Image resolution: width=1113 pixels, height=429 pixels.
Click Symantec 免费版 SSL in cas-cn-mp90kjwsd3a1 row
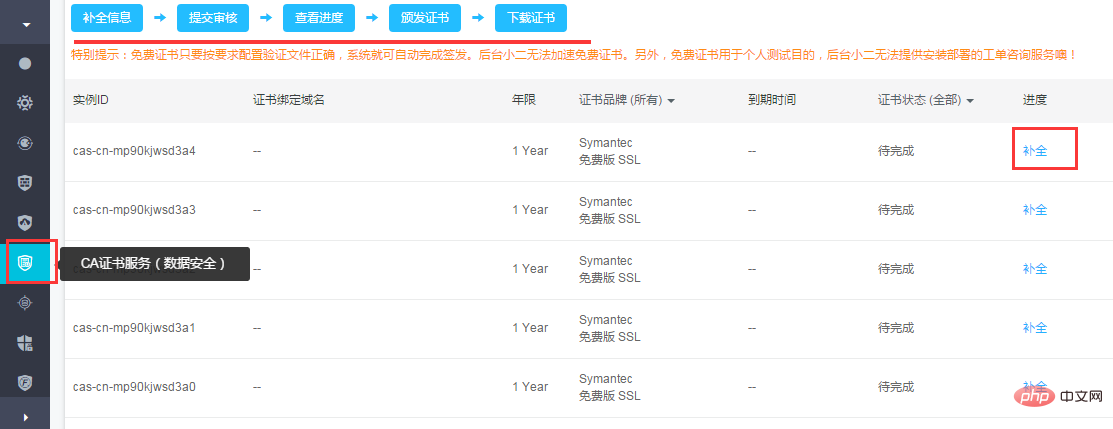(x=610, y=328)
